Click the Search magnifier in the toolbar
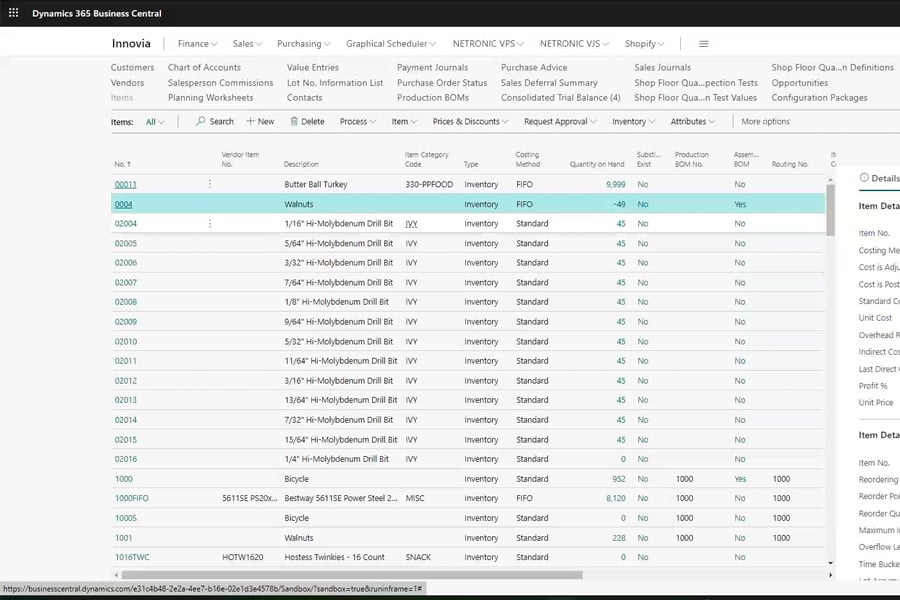Screen dimensions: 900x600 pos(215,121)
